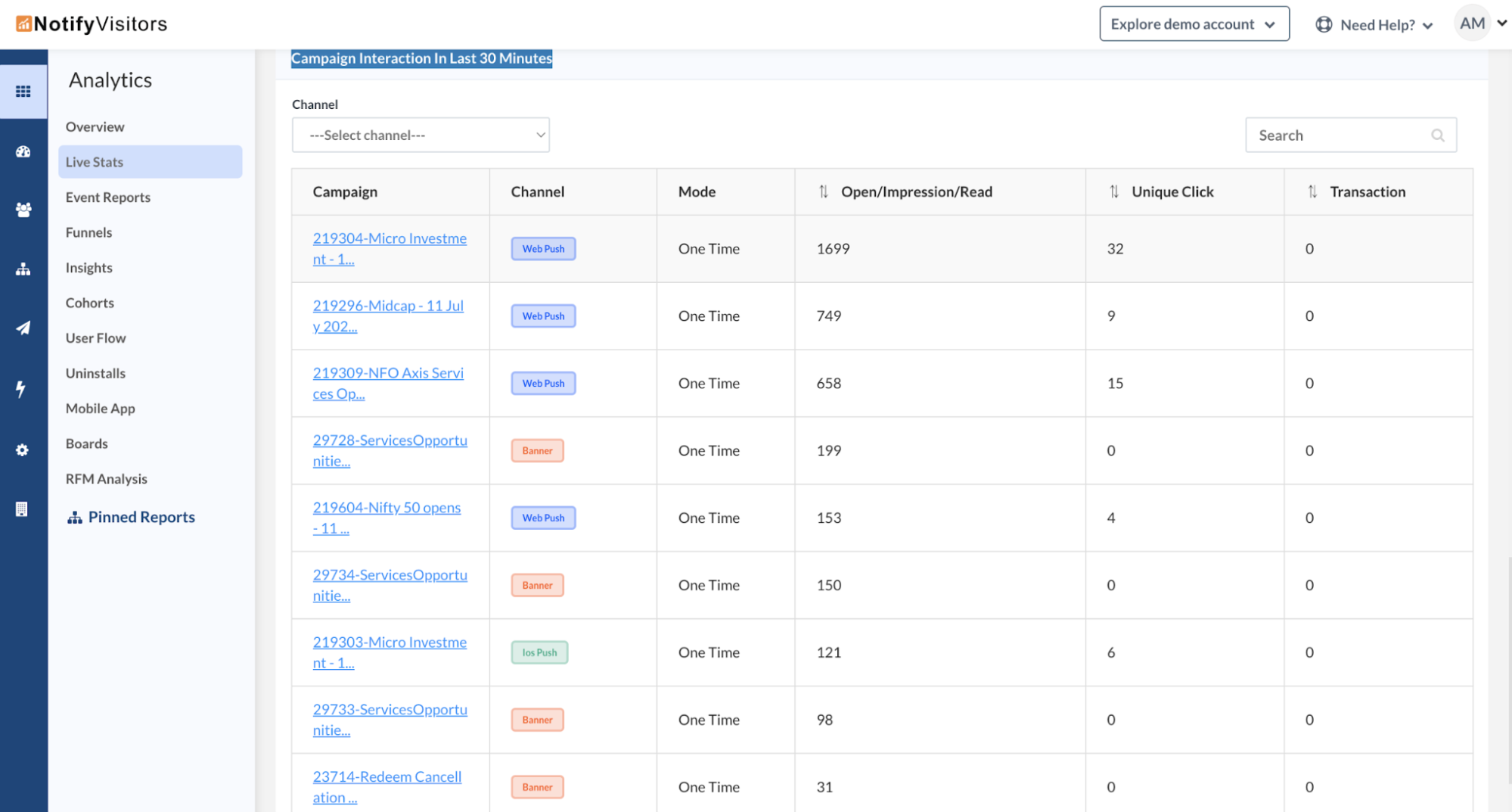Click the hierarchy segments icon in sidebar
Image resolution: width=1512 pixels, height=812 pixels.
pyautogui.click(x=23, y=269)
